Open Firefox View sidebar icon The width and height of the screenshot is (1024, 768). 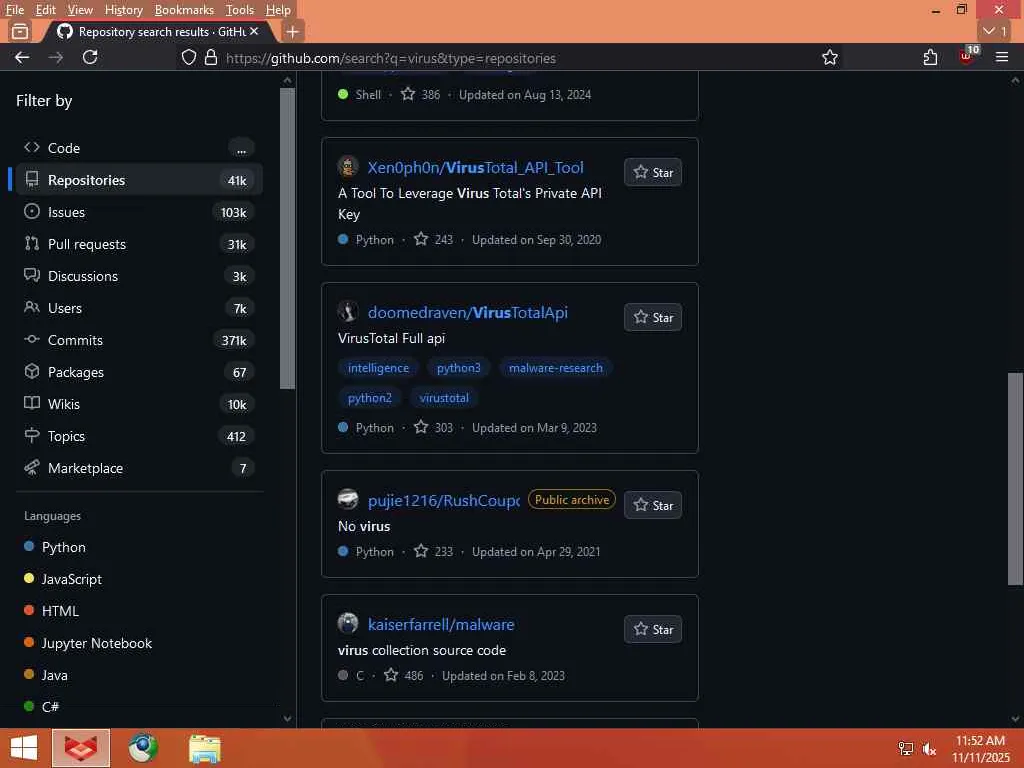pos(20,31)
